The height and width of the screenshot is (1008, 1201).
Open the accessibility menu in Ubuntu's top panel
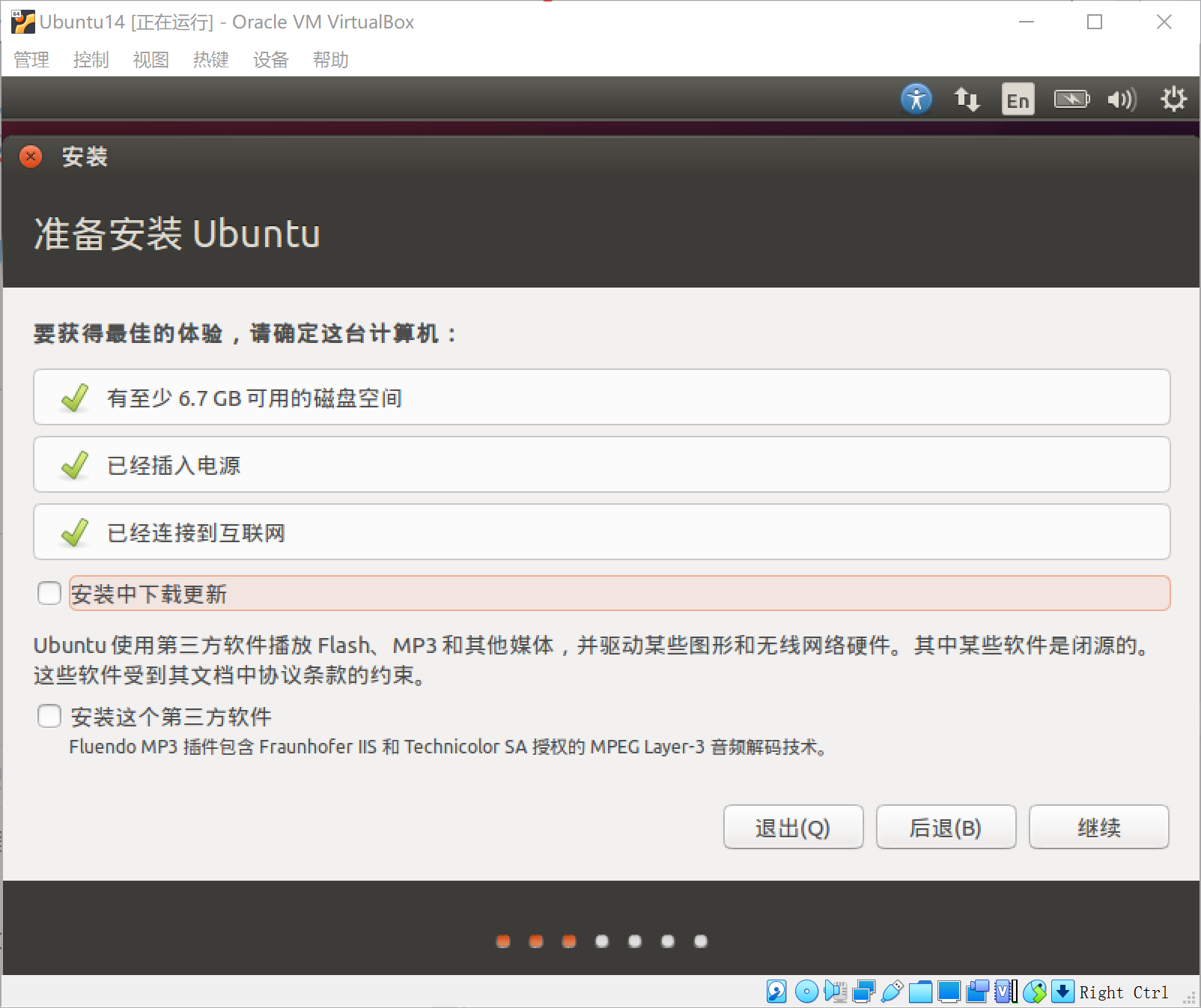click(x=916, y=99)
